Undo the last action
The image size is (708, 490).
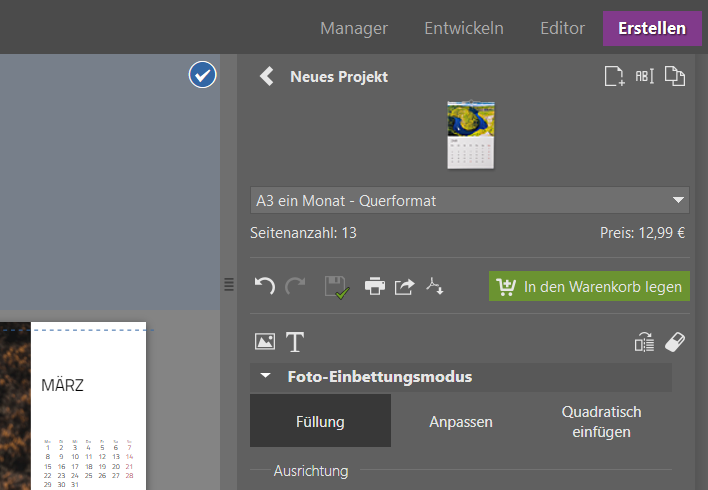[x=265, y=287]
